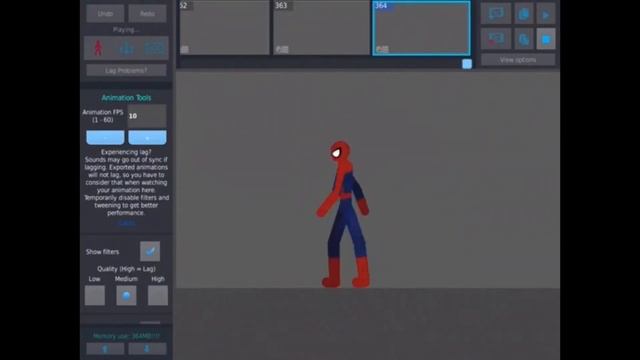Click the Redo button
Image resolution: width=640 pixels, height=360 pixels.
pyautogui.click(x=147, y=13)
